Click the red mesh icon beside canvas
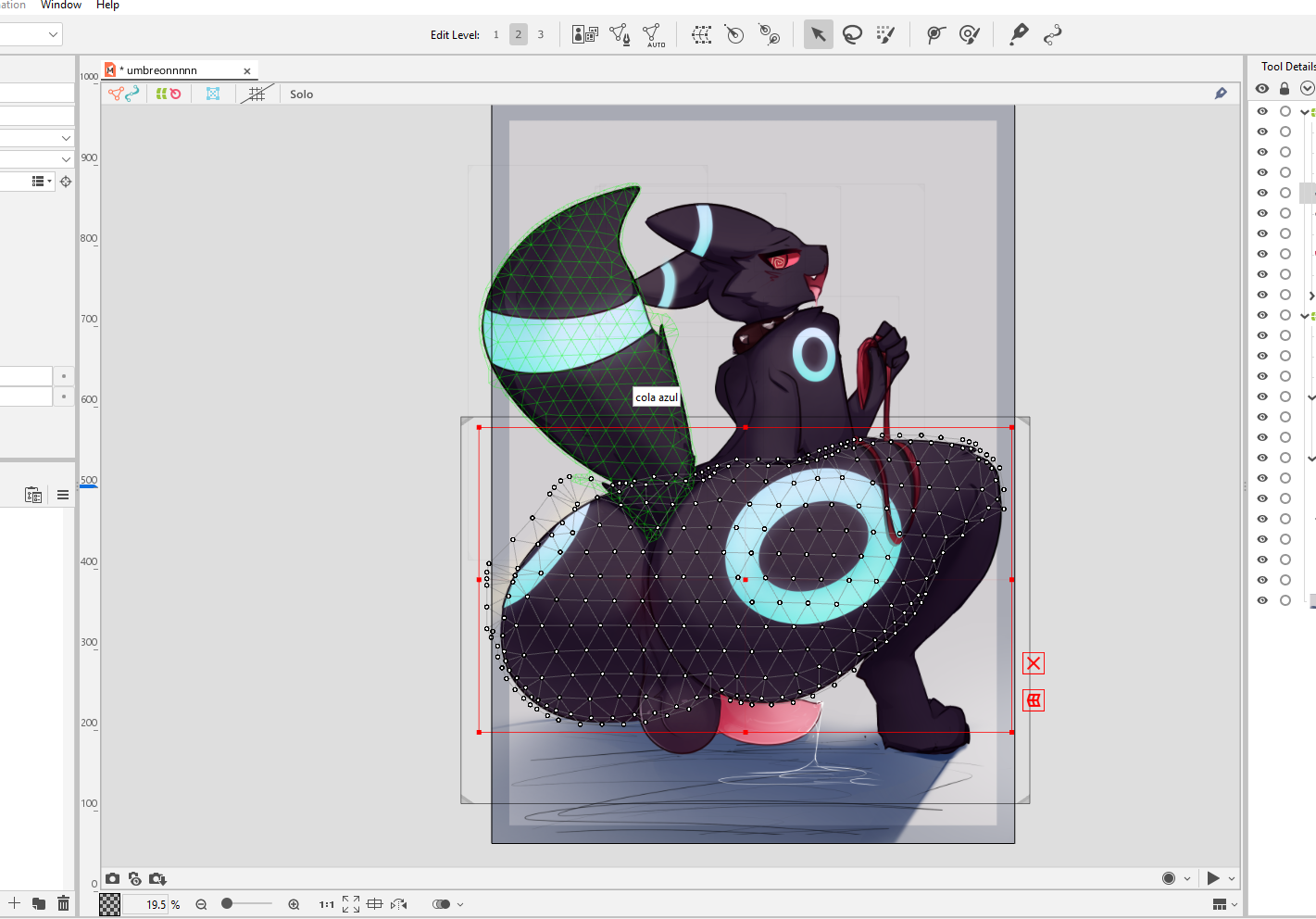The image size is (1316, 919). point(1034,700)
